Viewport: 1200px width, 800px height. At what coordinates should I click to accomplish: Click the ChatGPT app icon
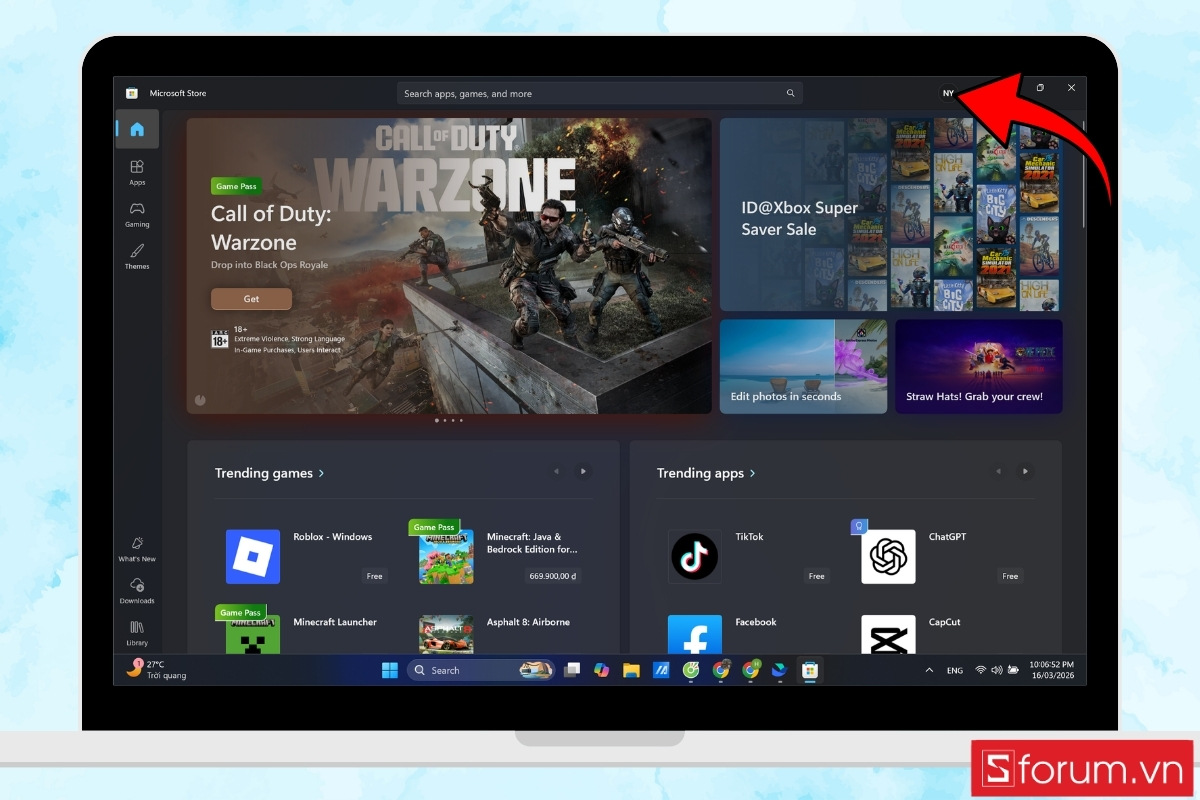point(888,557)
